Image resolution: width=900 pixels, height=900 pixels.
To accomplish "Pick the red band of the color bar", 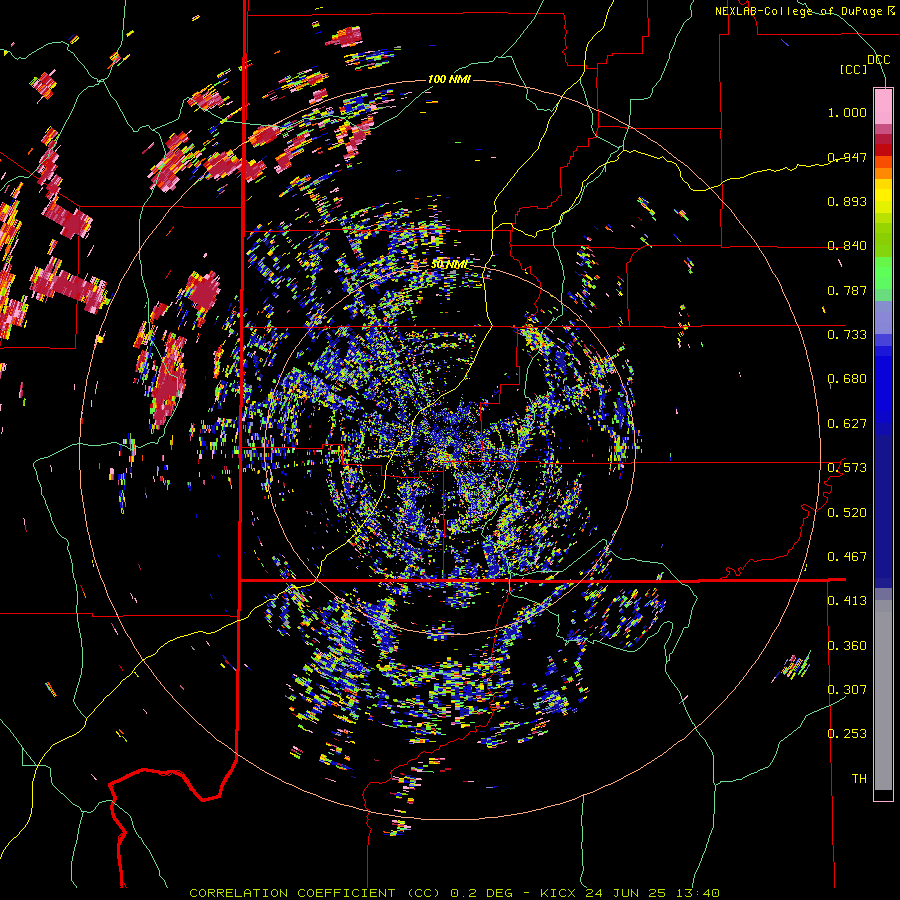I will coord(883,149).
